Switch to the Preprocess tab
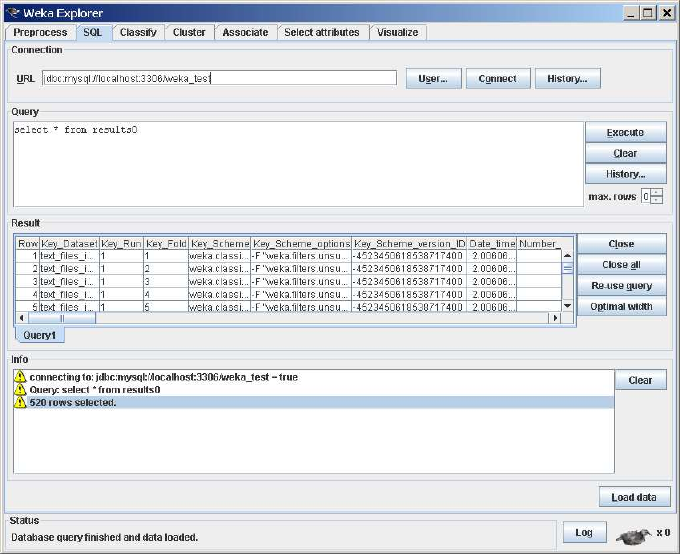680x554 pixels. point(40,33)
